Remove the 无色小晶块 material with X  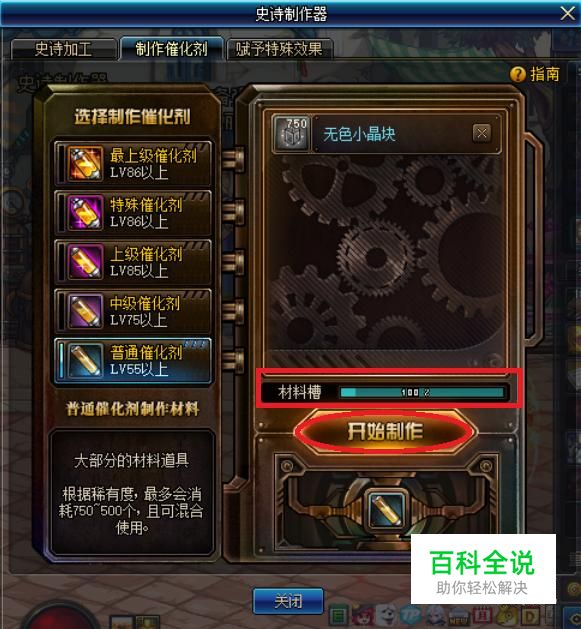tap(481, 133)
